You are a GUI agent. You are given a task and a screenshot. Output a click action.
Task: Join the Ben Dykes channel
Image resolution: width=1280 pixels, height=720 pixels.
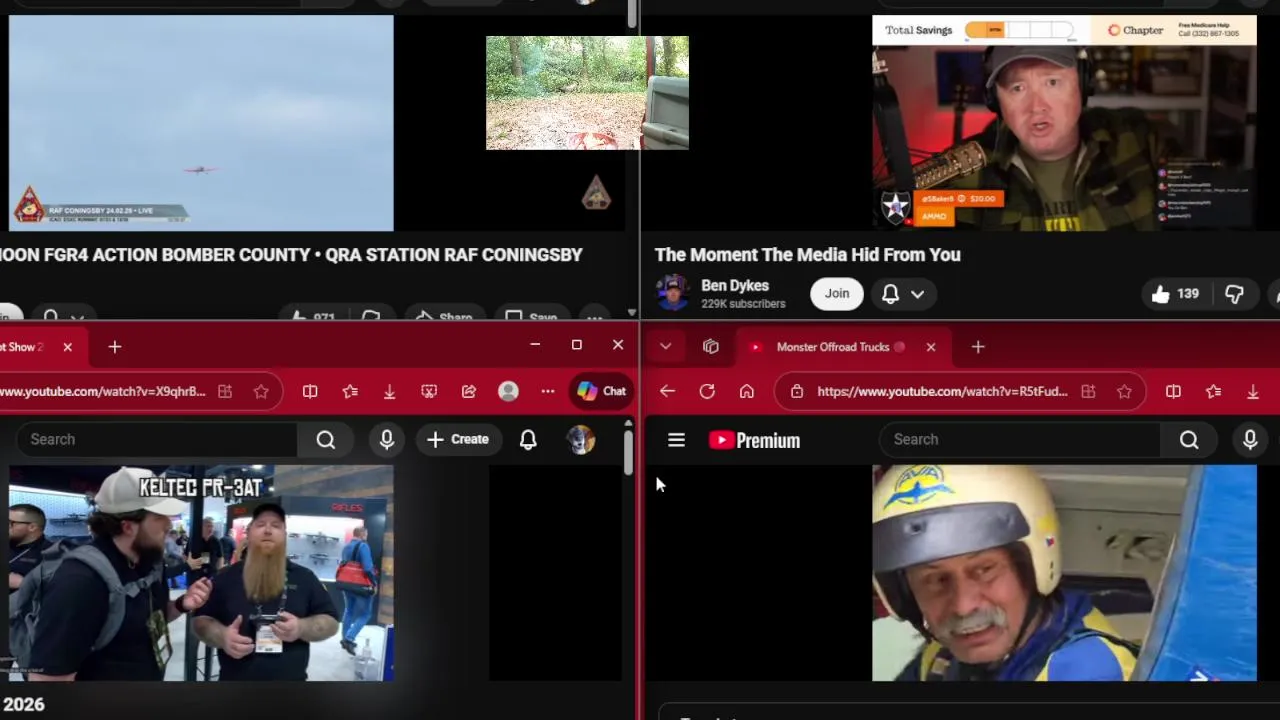click(837, 293)
